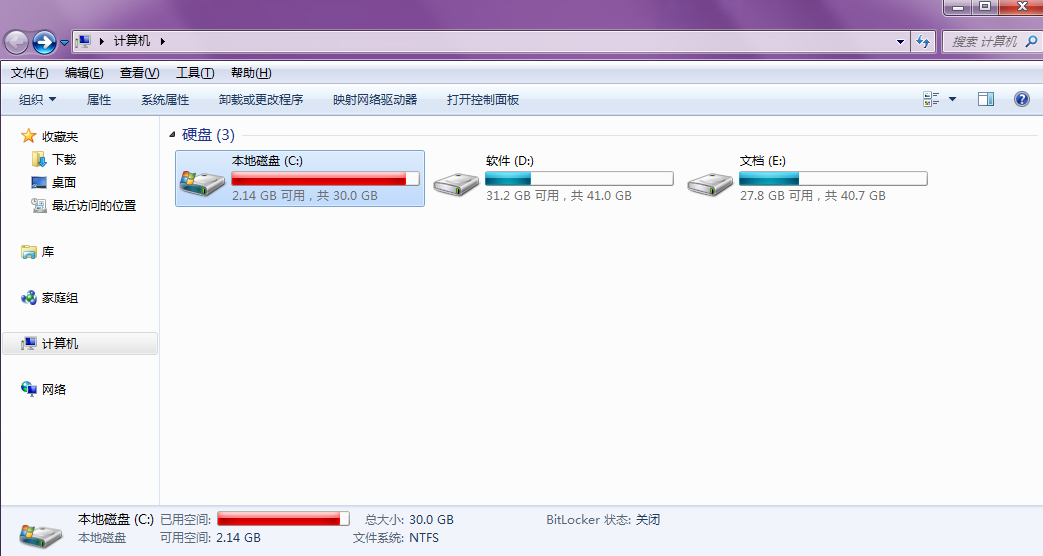Expand the 组织 dropdown menu

tap(37, 100)
